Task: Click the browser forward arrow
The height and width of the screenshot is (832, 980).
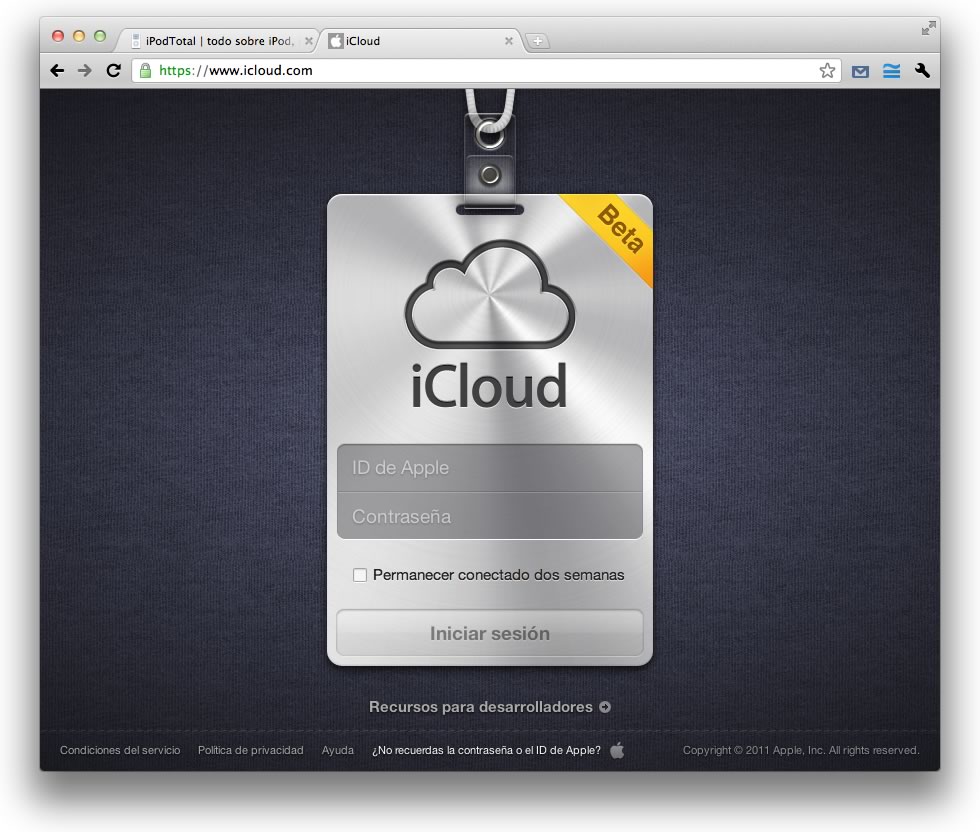Action: 84,71
